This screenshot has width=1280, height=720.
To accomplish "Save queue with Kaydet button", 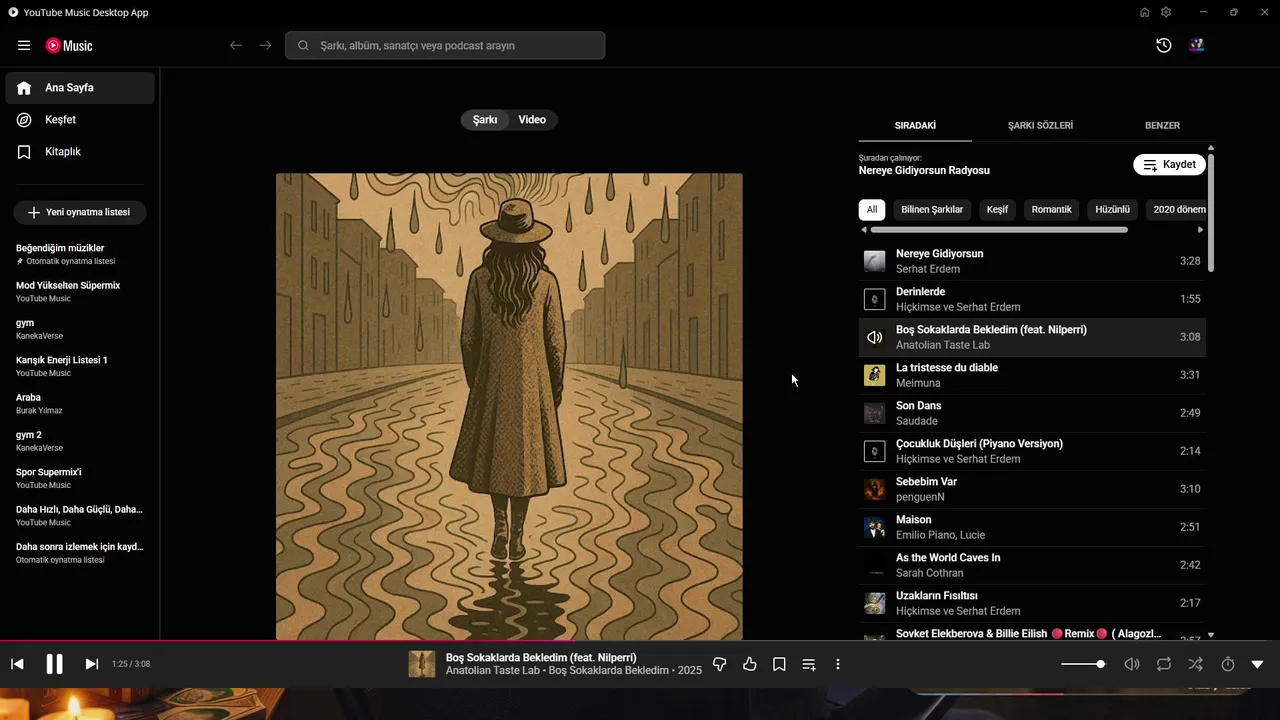I will pos(1169,165).
